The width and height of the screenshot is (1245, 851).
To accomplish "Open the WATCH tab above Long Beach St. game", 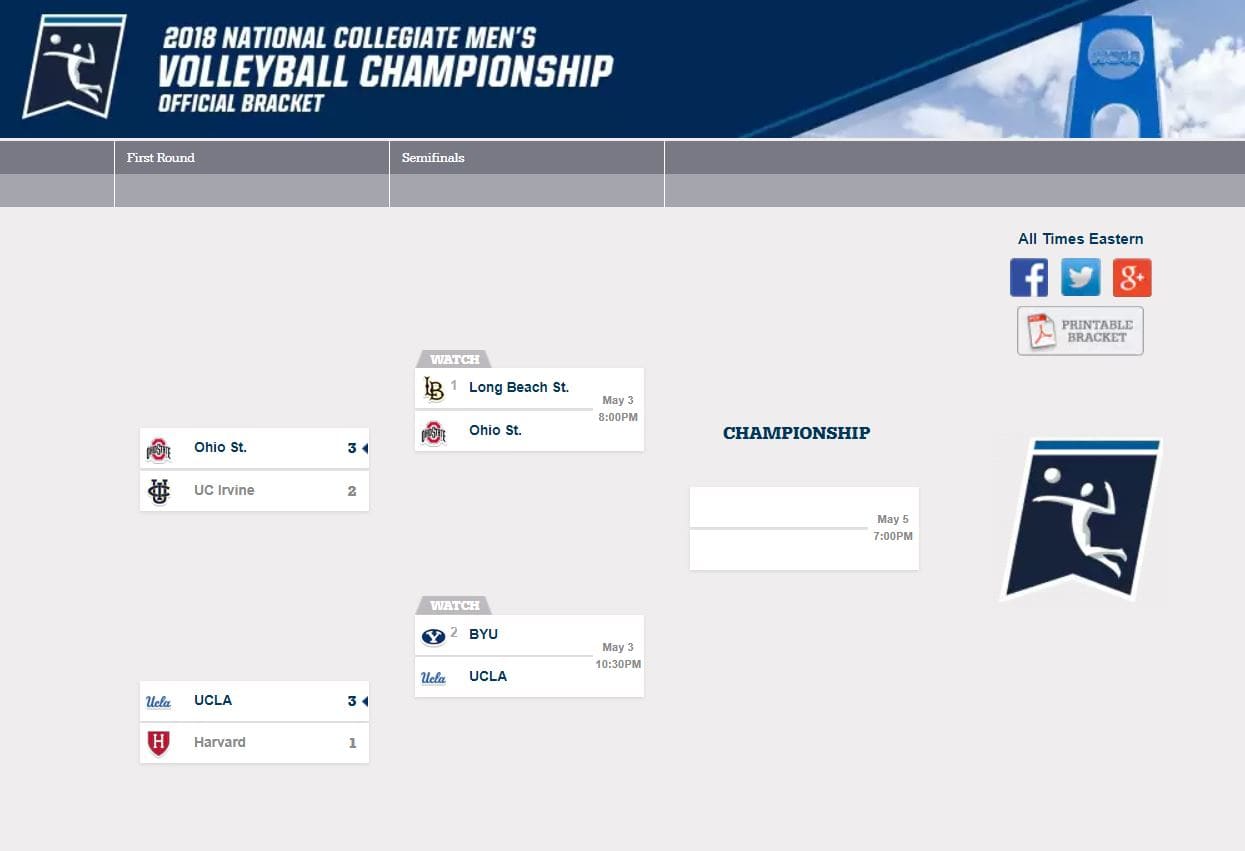I will coord(452,359).
